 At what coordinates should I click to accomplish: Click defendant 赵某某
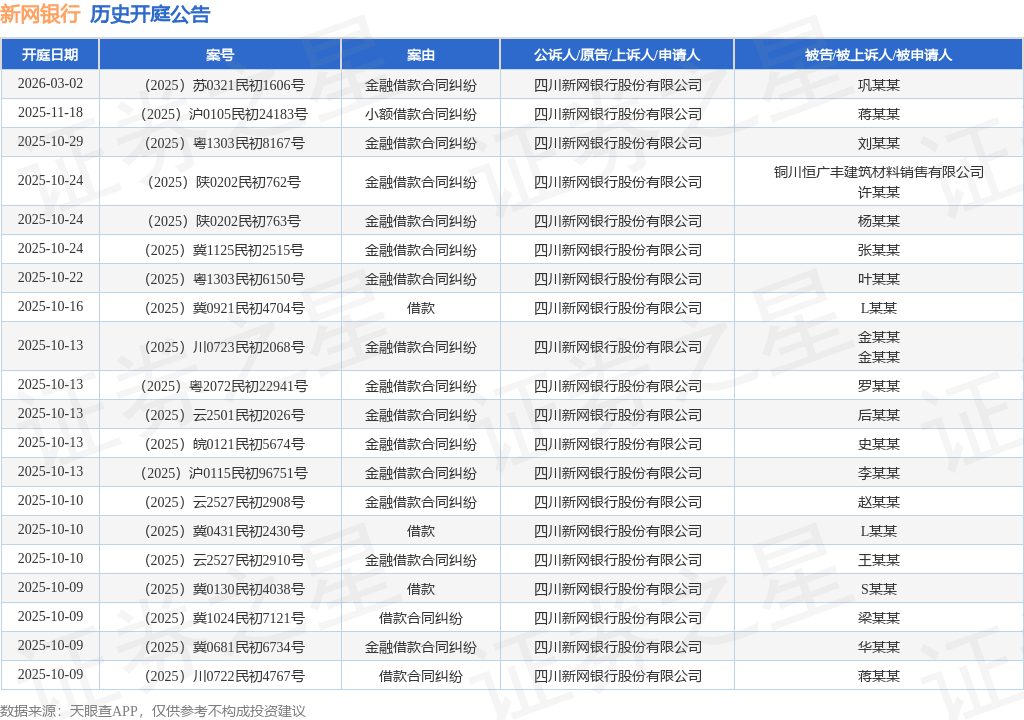pyautogui.click(x=878, y=502)
